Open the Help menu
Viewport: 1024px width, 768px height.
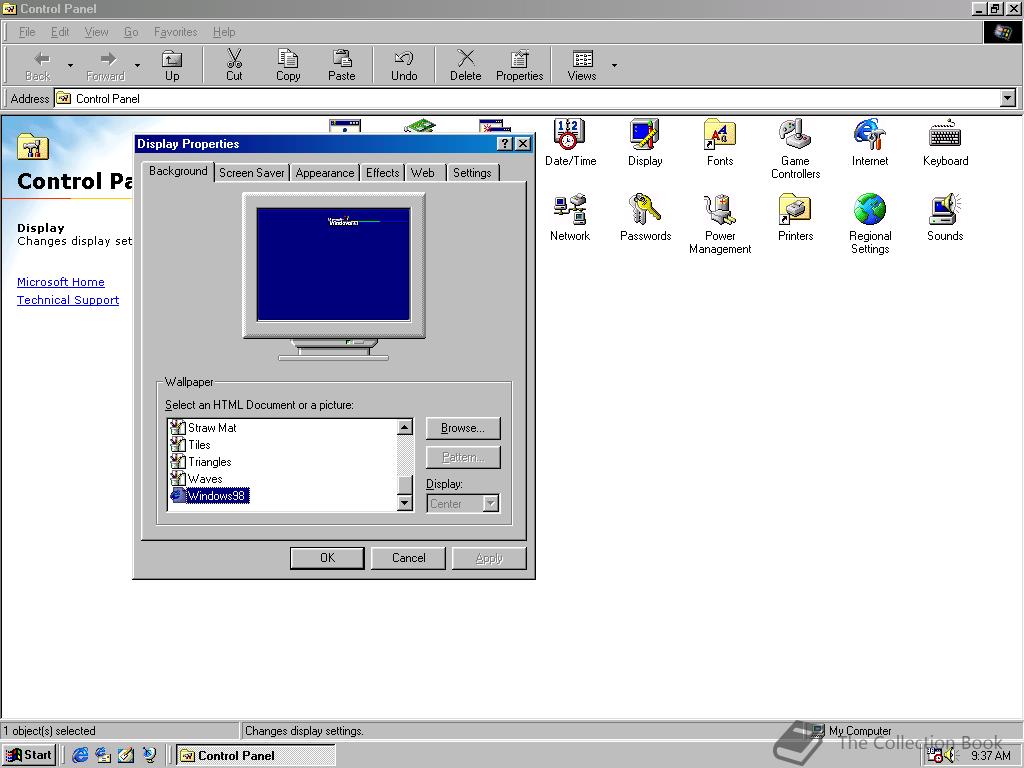(224, 32)
